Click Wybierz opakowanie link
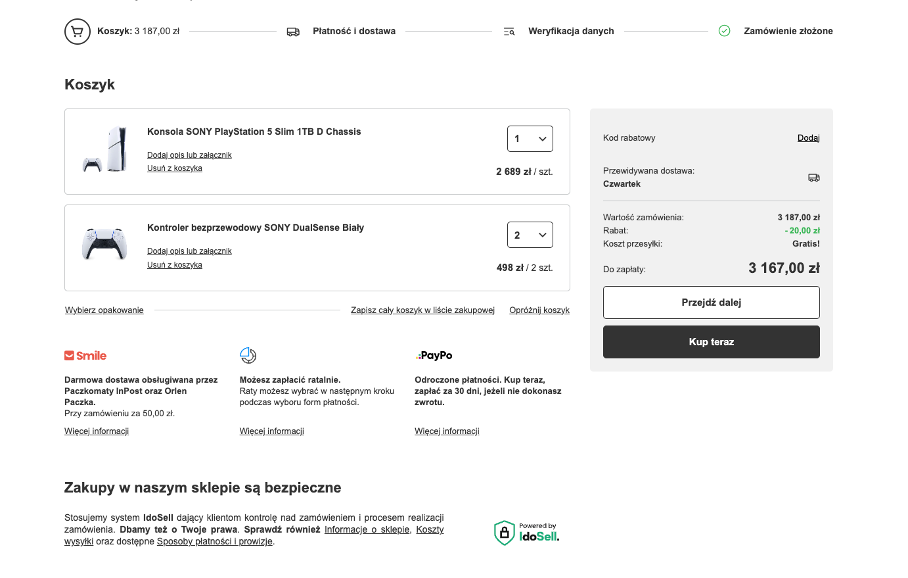 click(x=104, y=310)
